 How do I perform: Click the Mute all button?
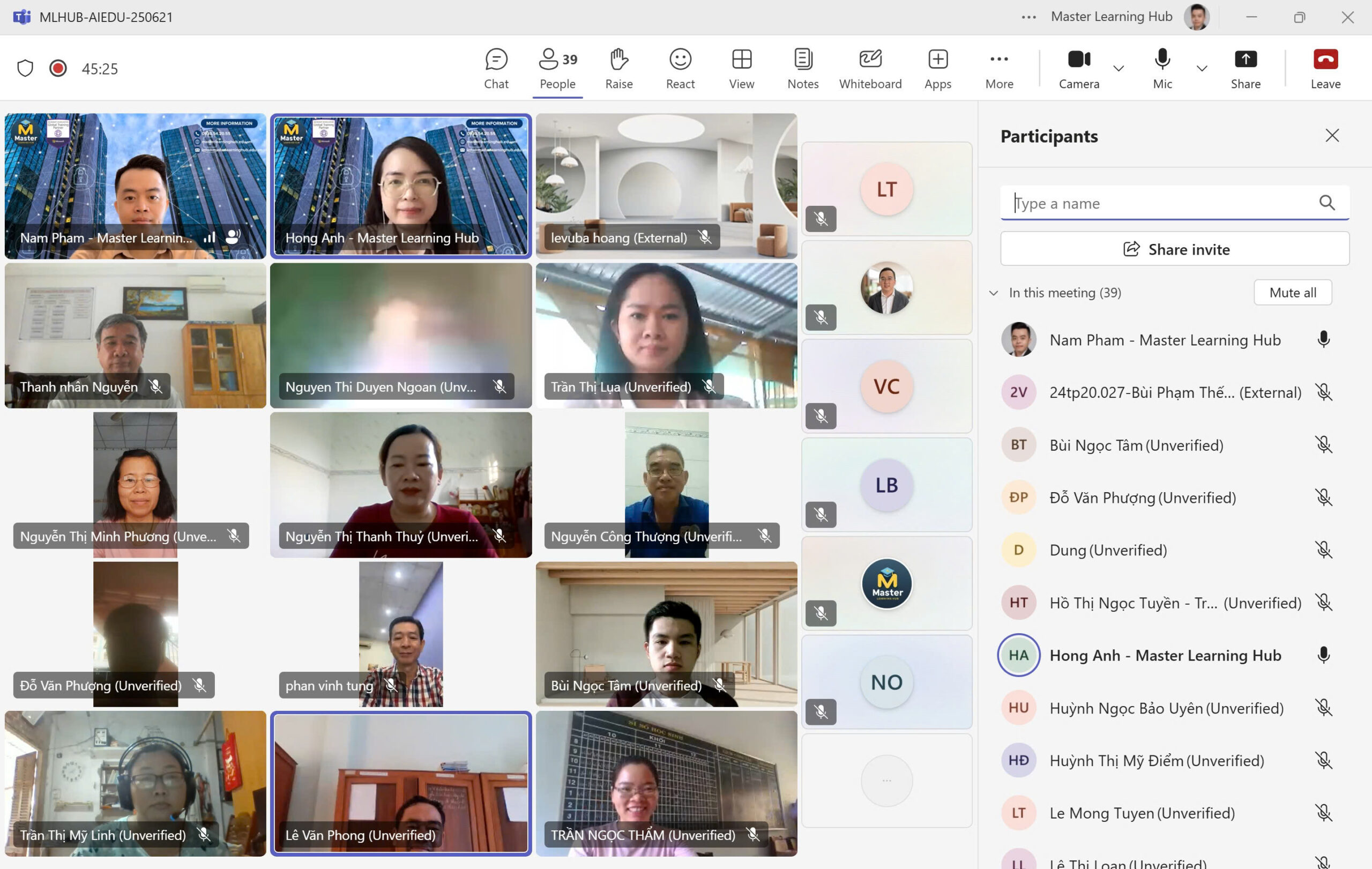pos(1292,292)
